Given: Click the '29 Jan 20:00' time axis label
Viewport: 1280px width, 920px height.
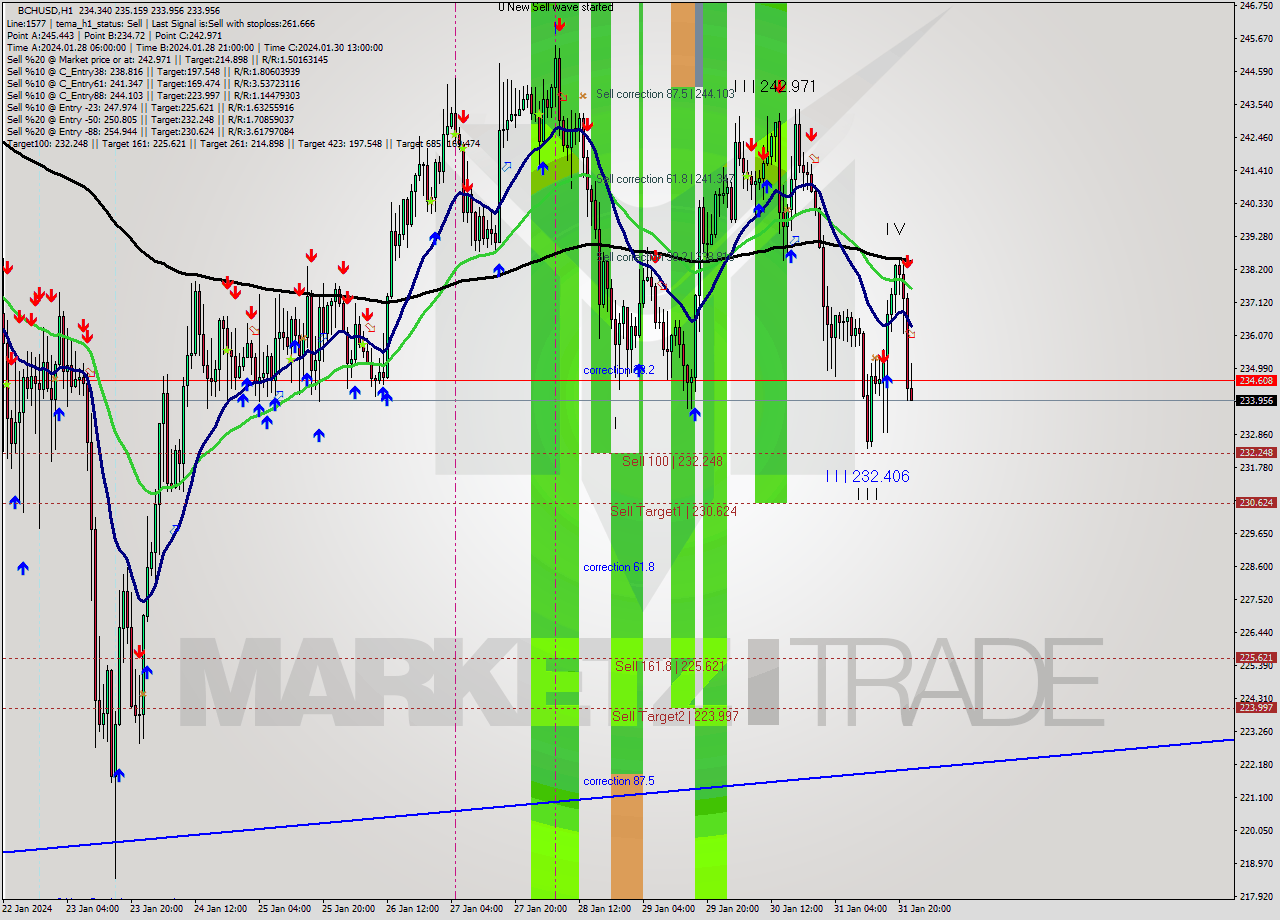Looking at the screenshot, I should coord(732,909).
